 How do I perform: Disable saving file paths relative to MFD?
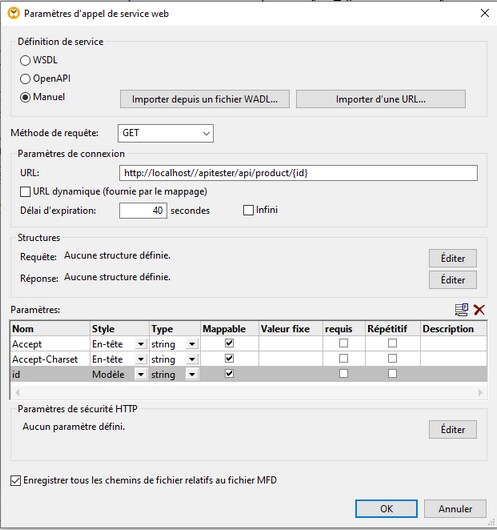(16, 480)
